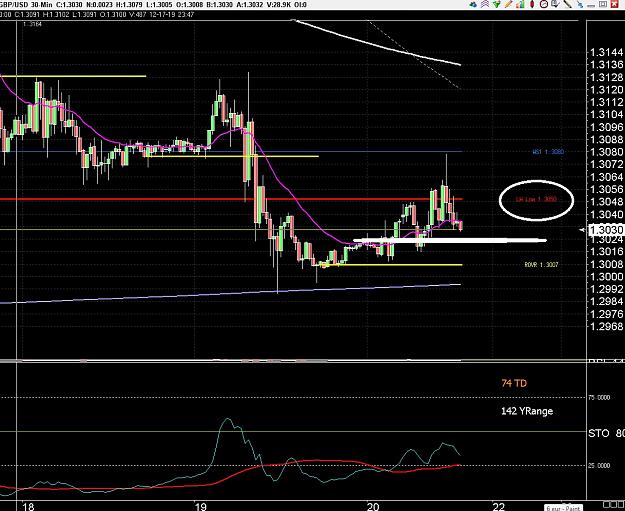Click the ROVR 1.3007 level label
This screenshot has height=511, width=625.
(541, 265)
